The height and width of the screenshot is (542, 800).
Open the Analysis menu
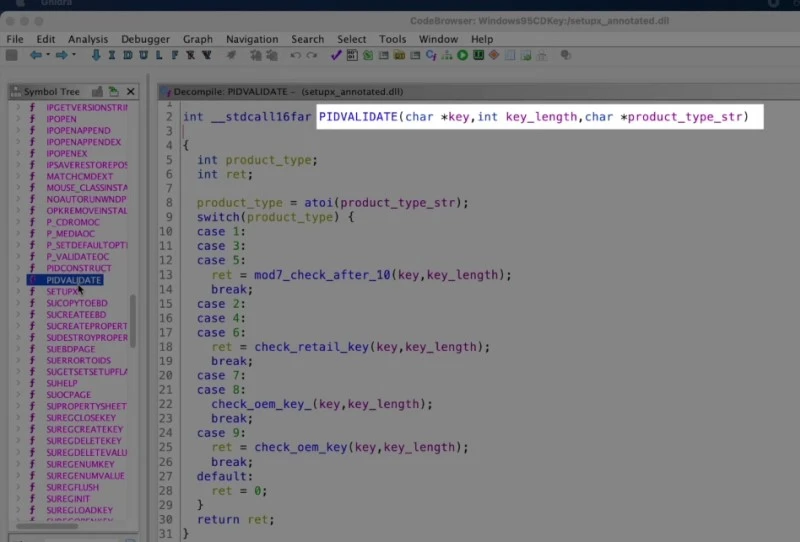[88, 39]
